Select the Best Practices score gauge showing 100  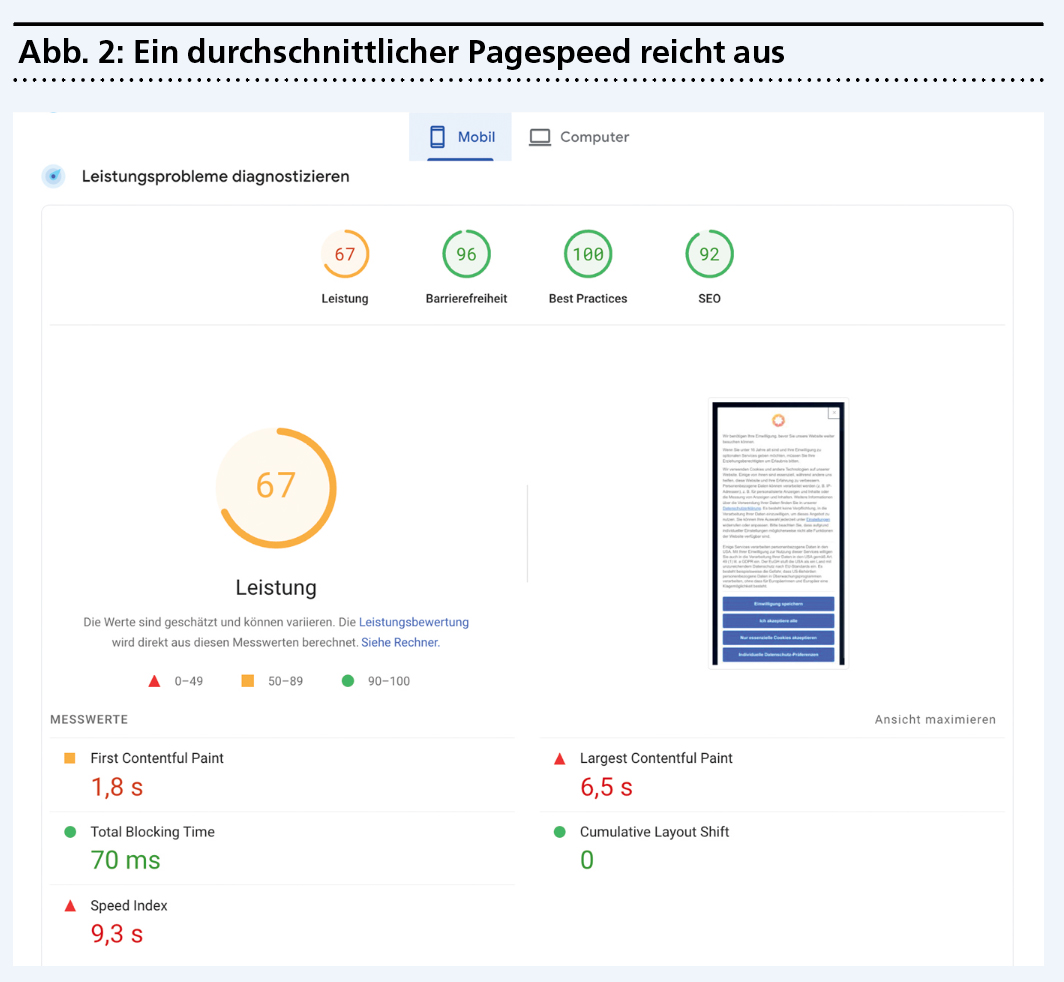(588, 255)
